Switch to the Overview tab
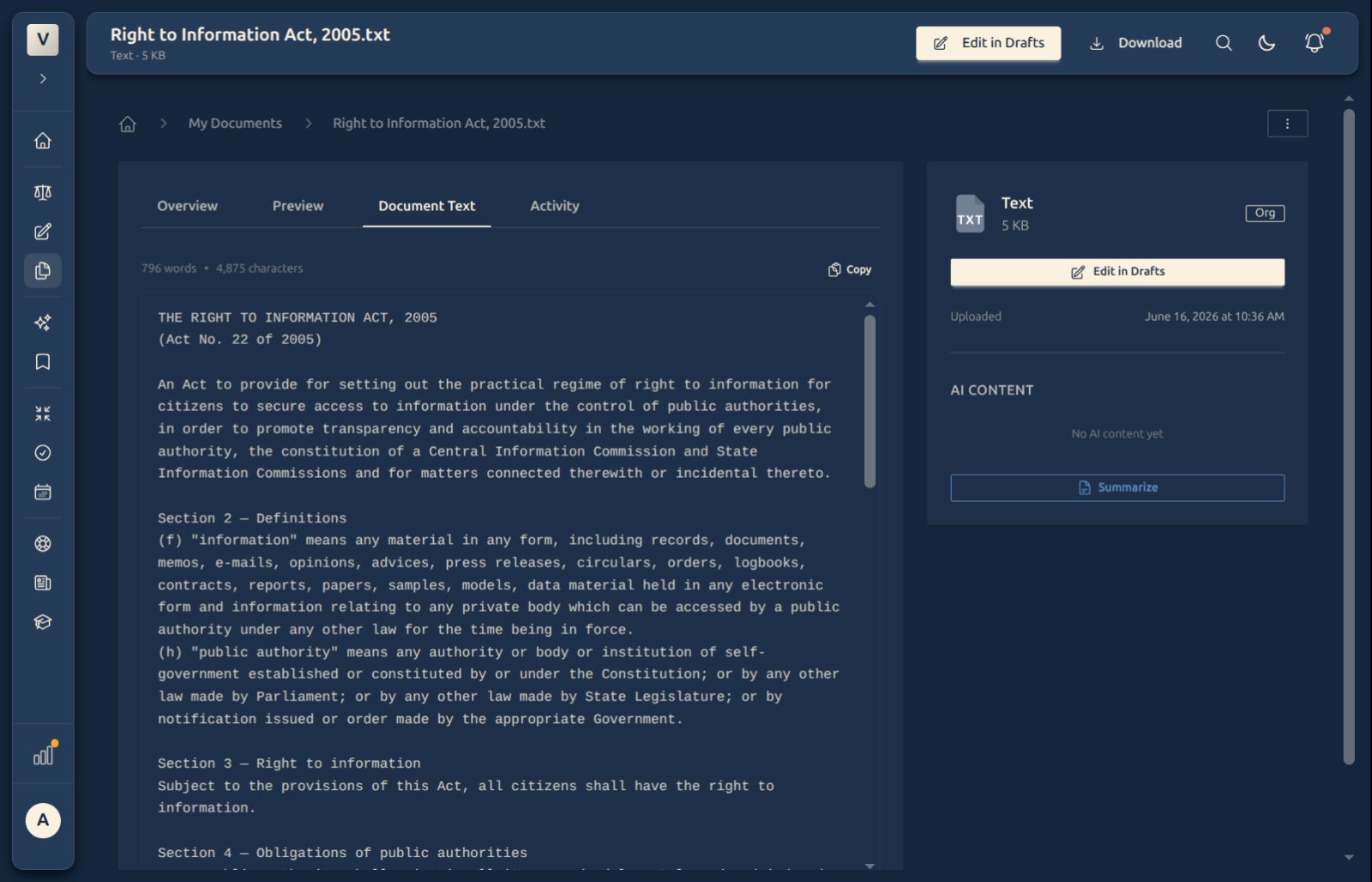Screen dimensions: 1372x882 click(x=187, y=206)
